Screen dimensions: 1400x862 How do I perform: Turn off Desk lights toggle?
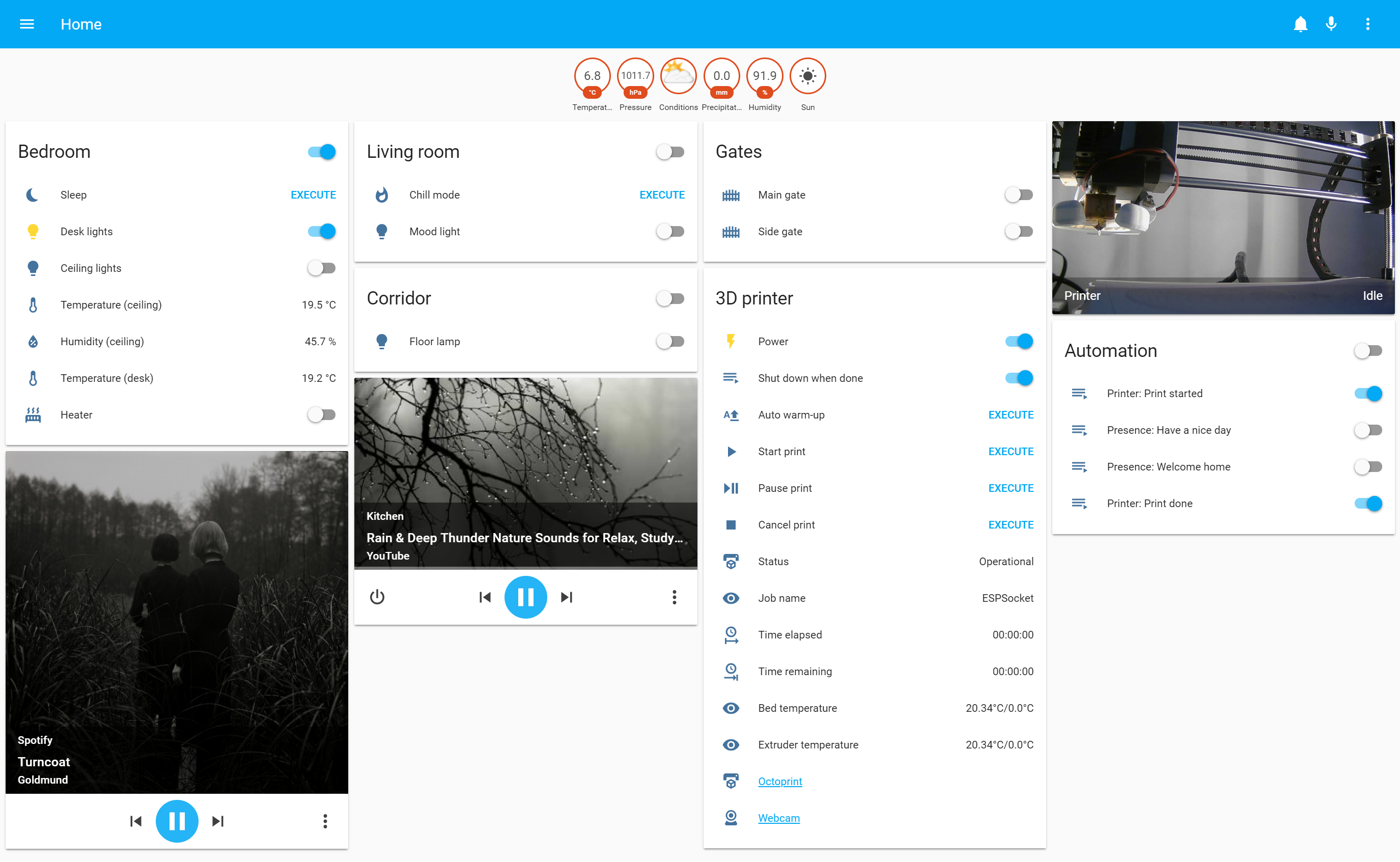[322, 232]
